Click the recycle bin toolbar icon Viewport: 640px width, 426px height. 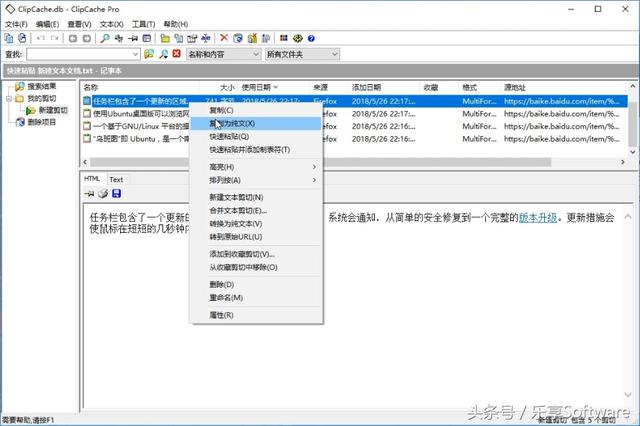238,38
